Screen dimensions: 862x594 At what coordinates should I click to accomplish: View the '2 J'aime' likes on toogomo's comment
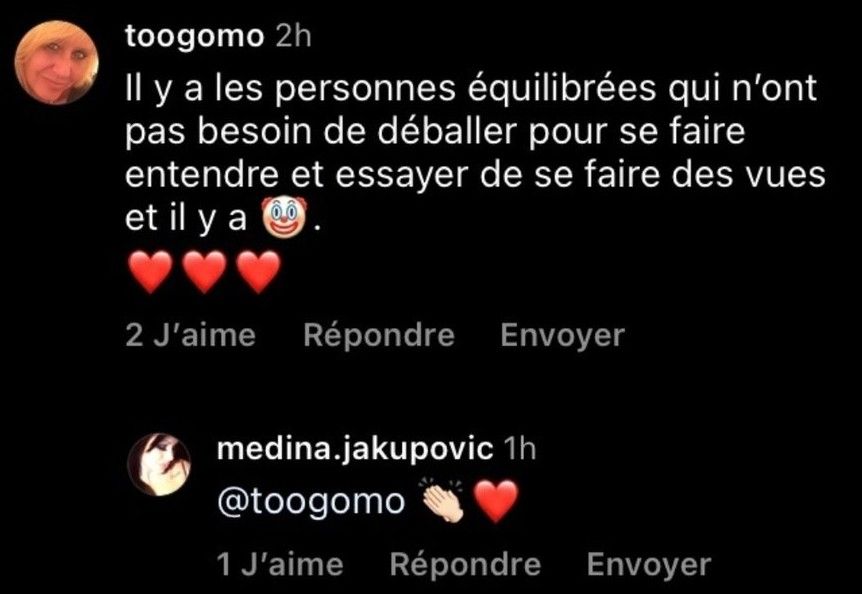click(190, 335)
